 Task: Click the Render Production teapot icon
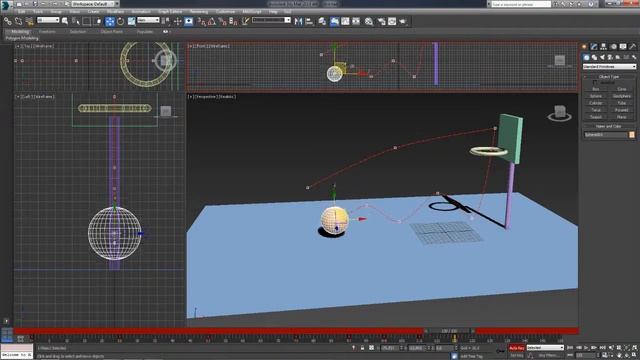coord(403,21)
